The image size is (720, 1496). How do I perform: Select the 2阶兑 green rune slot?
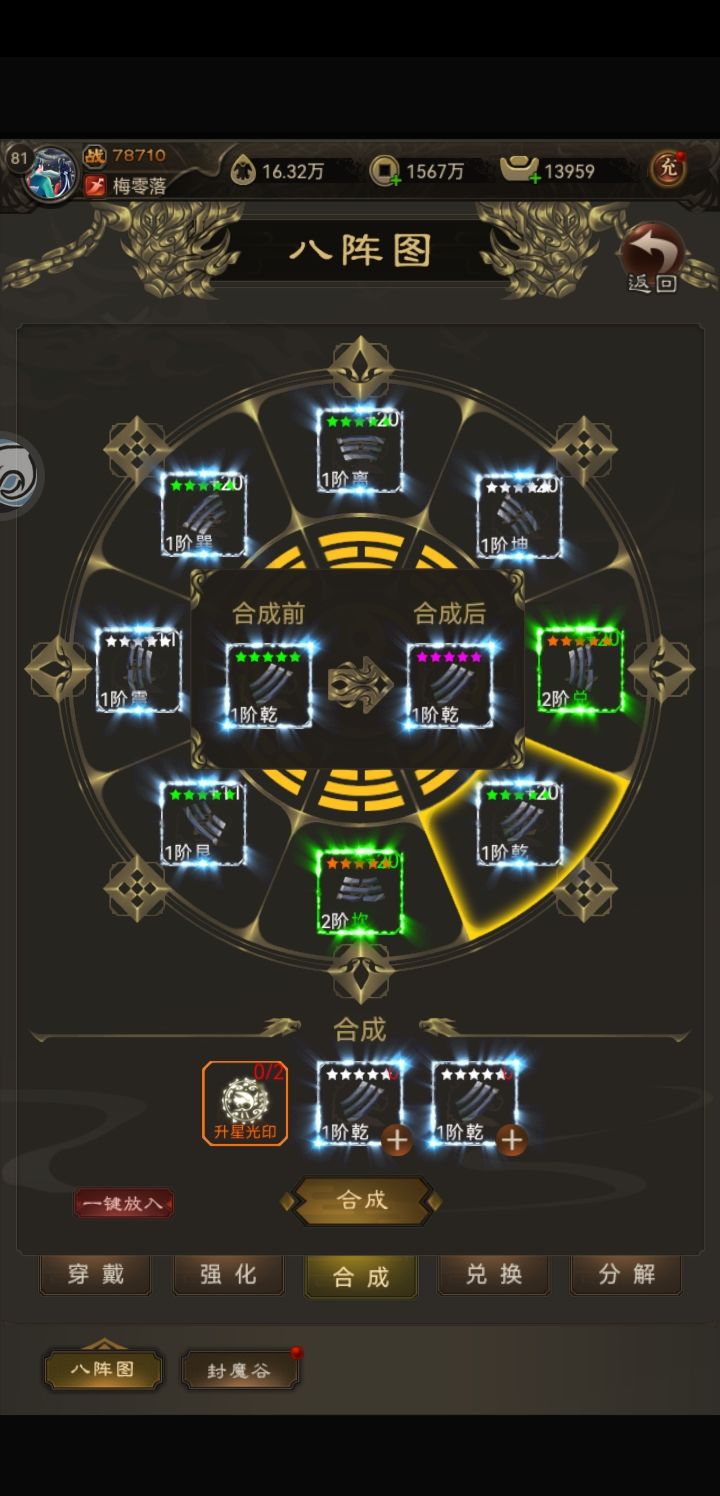click(580, 670)
